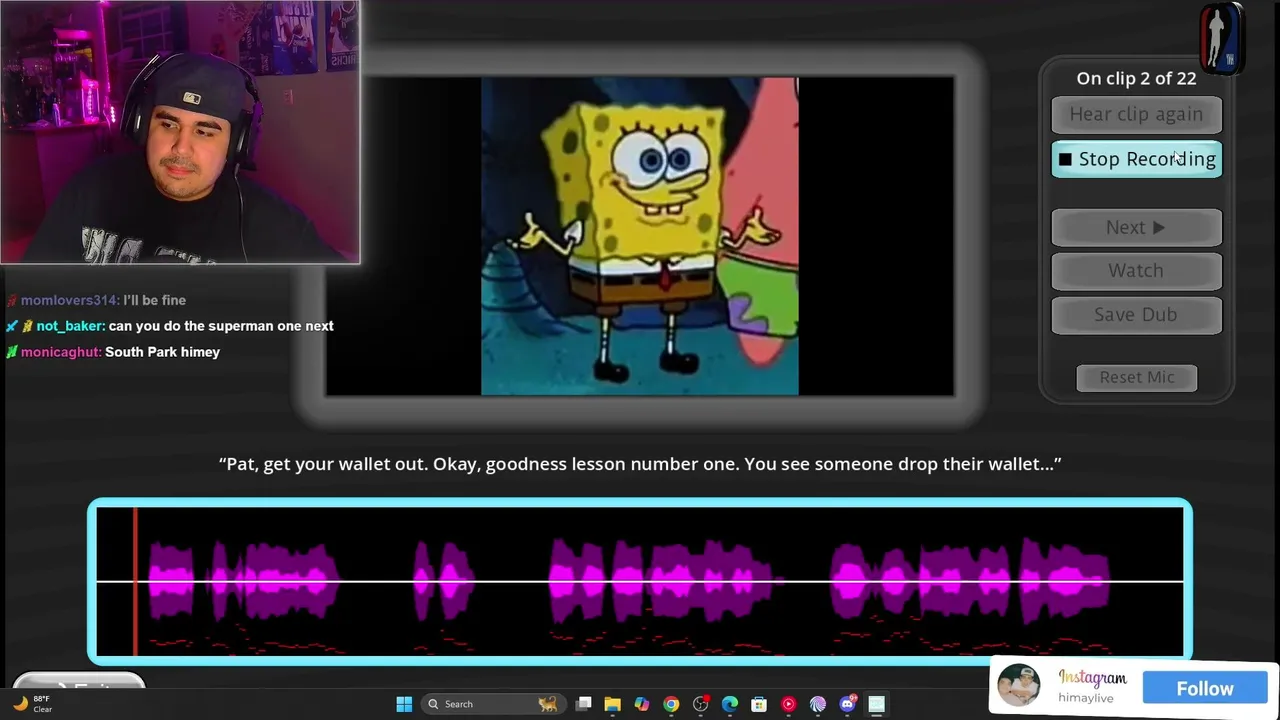1280x720 pixels.
Task: Open Microsoft Store from the taskbar
Action: pyautogui.click(x=759, y=704)
